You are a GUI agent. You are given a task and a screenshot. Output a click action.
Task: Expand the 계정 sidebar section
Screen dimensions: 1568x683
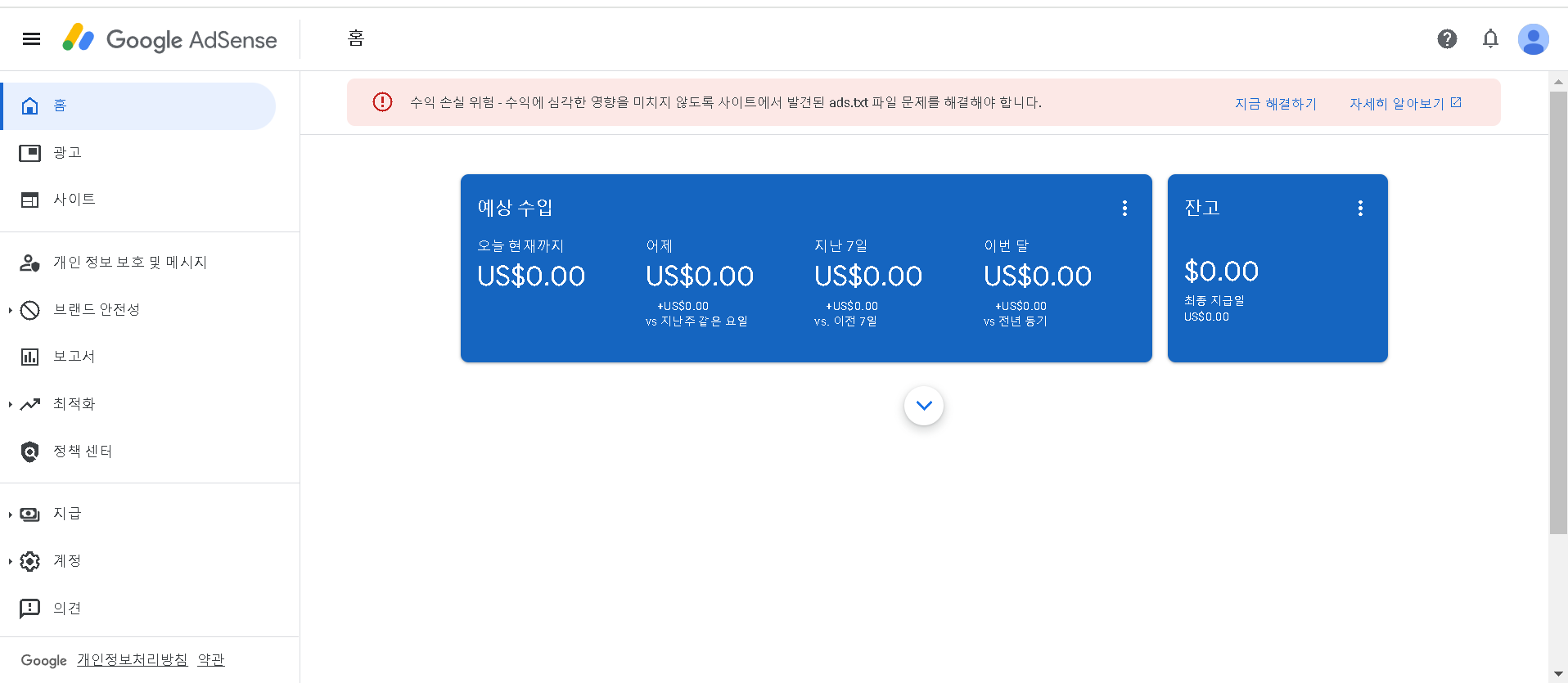click(x=10, y=561)
